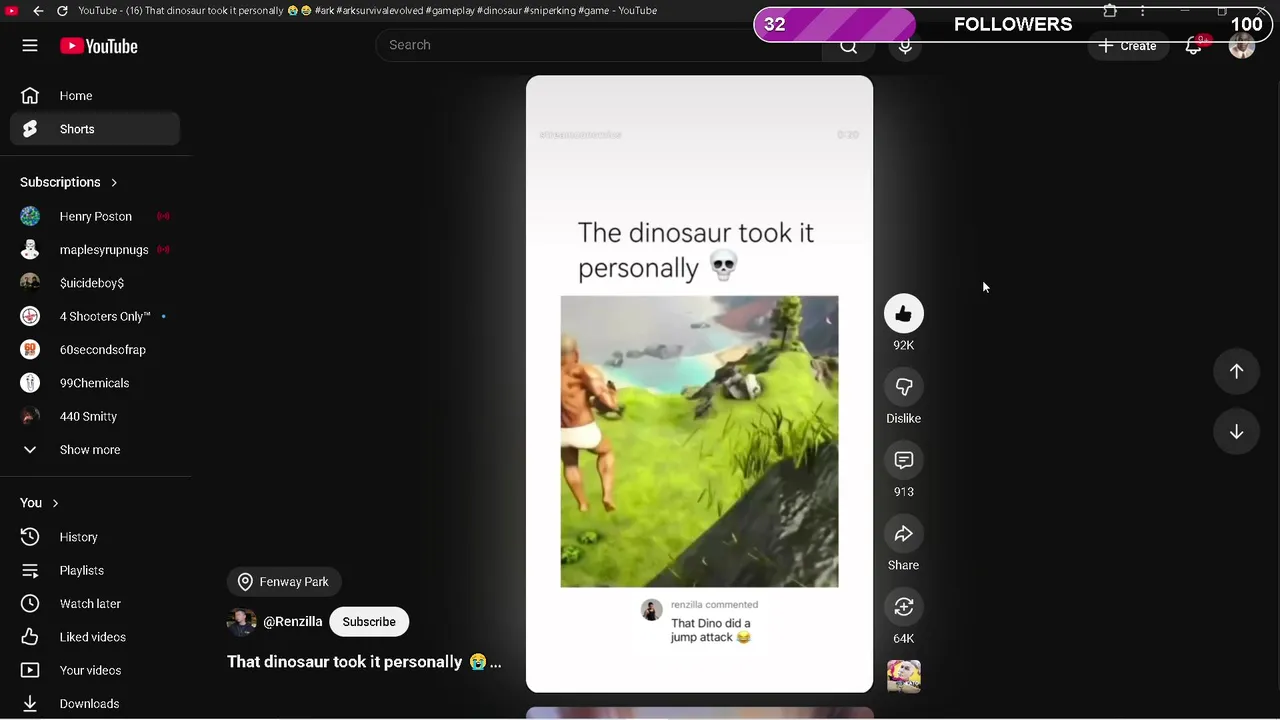Open the maplesyrupnugs channel
Screen dimensions: 1280x720
(95, 250)
